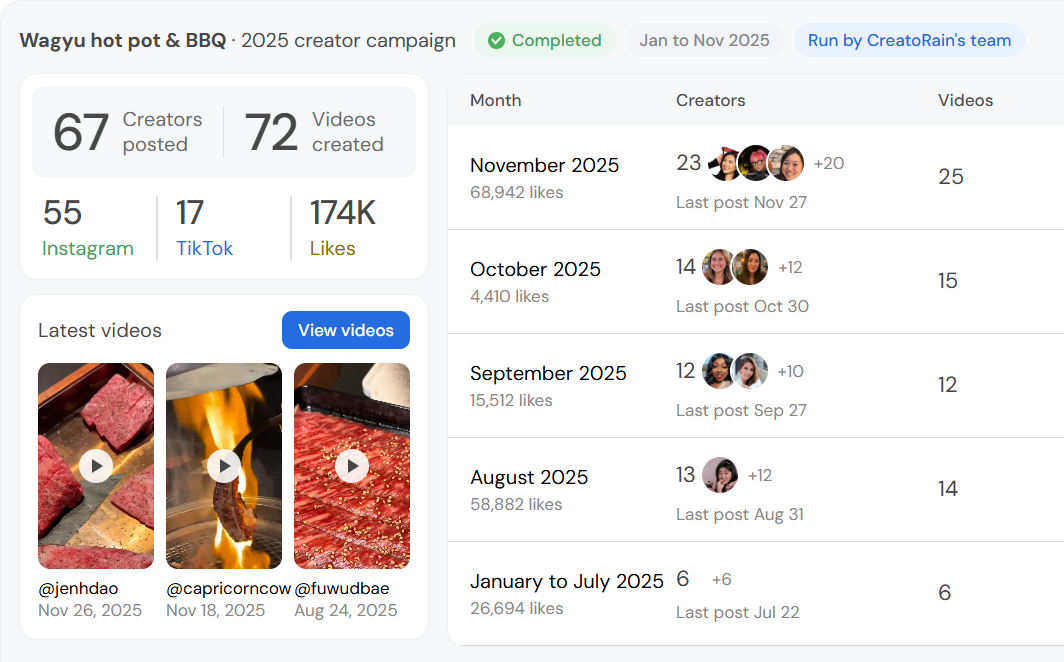Screen dimensions: 1064x662
Task: Open first creator avatar in October 2025 row
Action: coord(719,267)
